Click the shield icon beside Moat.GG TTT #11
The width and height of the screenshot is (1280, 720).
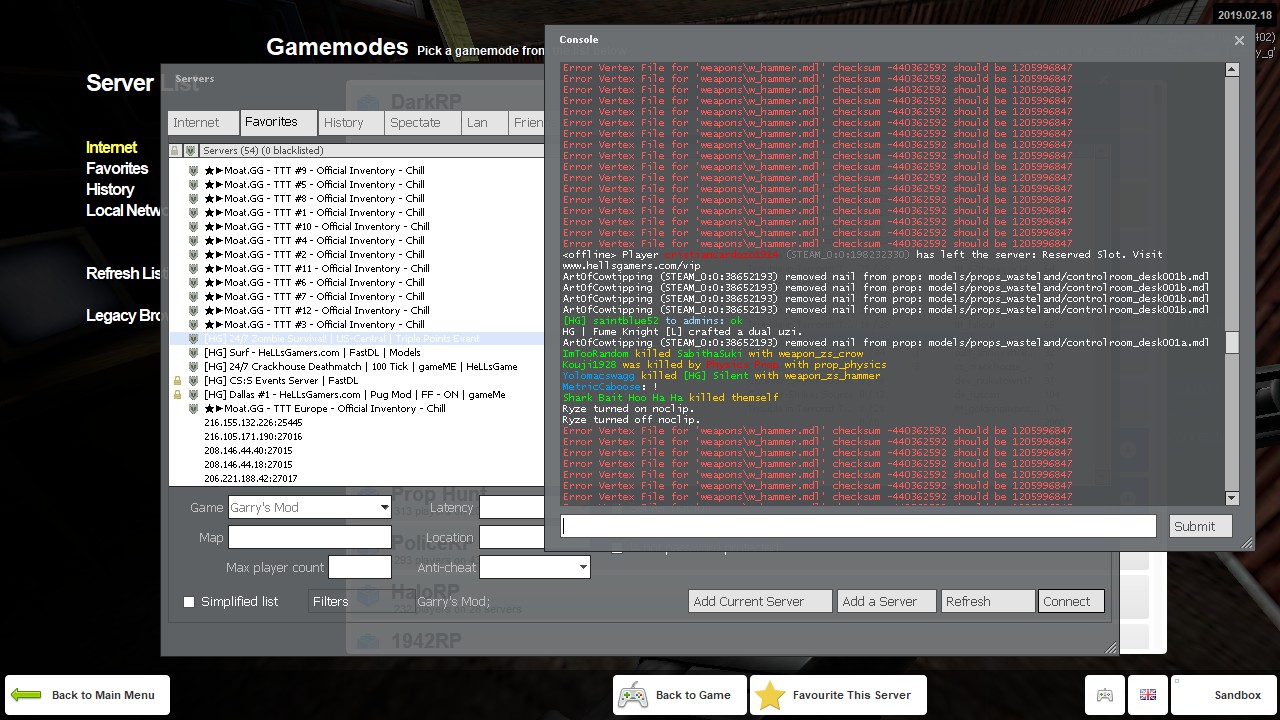tap(193, 268)
